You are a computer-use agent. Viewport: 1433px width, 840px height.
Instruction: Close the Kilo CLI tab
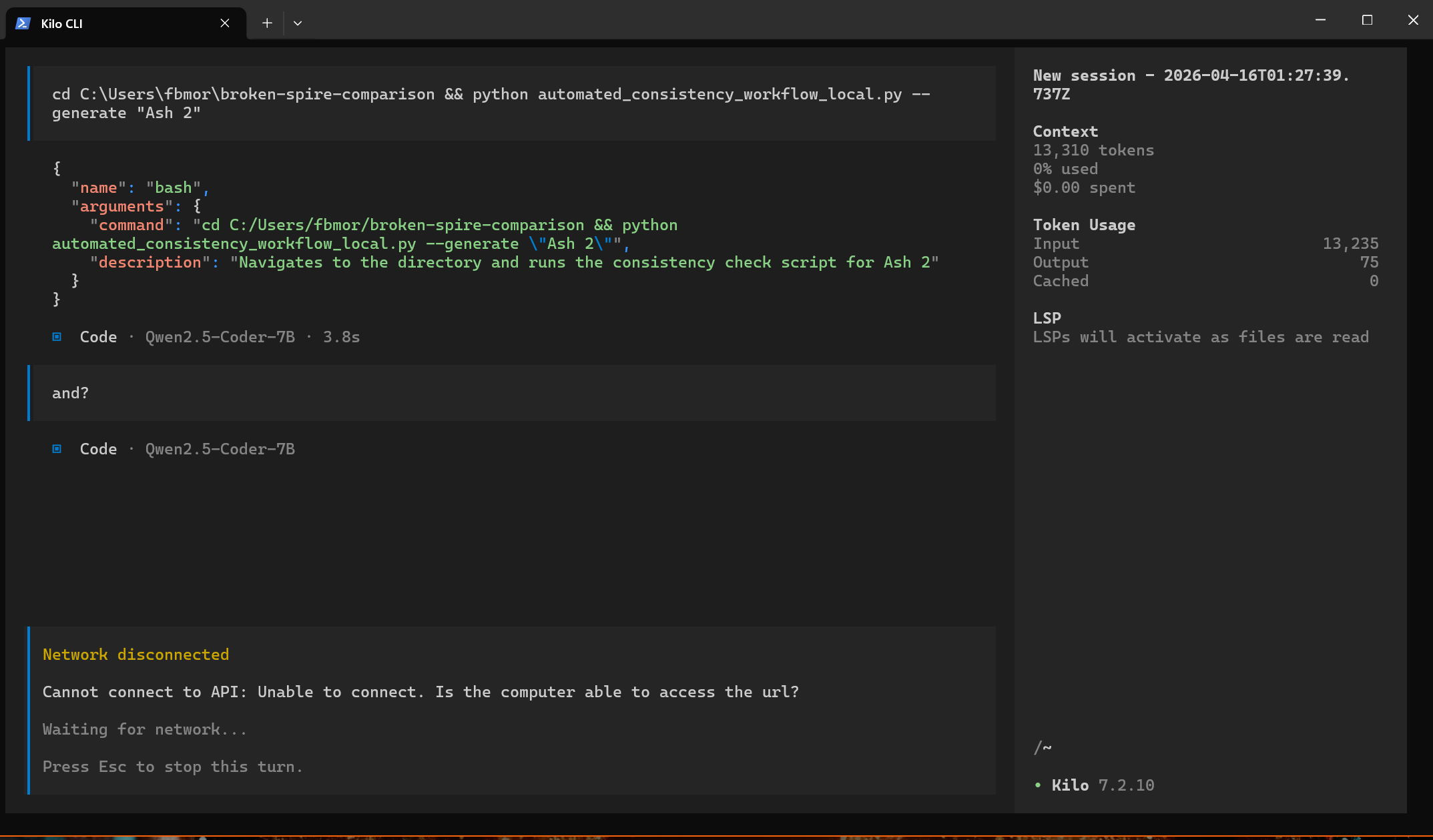[x=225, y=23]
